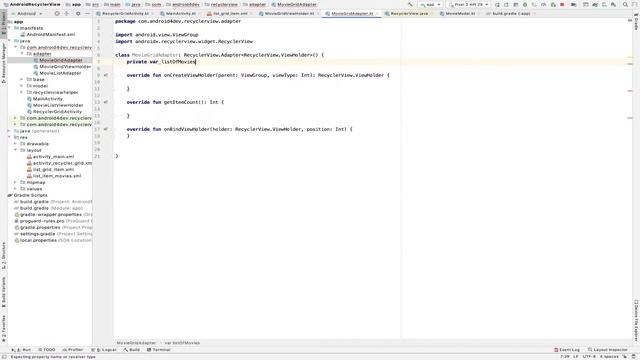Switch to RecyclerView.java tab
This screenshot has width=640, height=360.
[409, 13]
